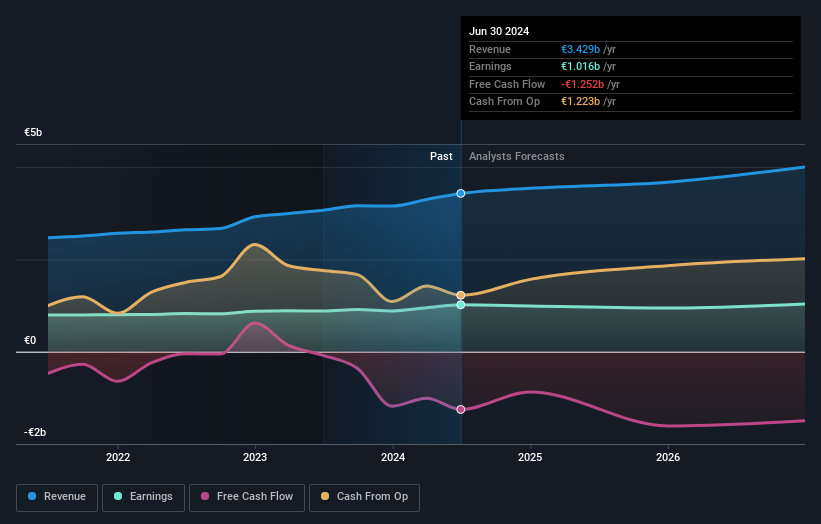This screenshot has width=821, height=524.
Task: Click the 'Revenue' row label in tooltip
Action: pos(490,49)
